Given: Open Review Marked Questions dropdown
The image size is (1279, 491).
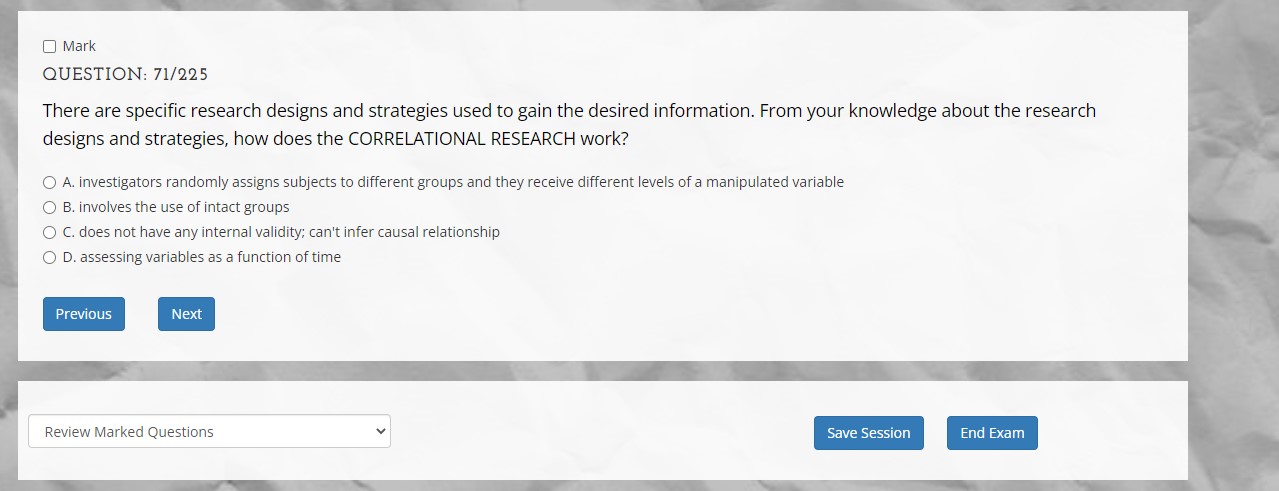Looking at the screenshot, I should (x=209, y=431).
